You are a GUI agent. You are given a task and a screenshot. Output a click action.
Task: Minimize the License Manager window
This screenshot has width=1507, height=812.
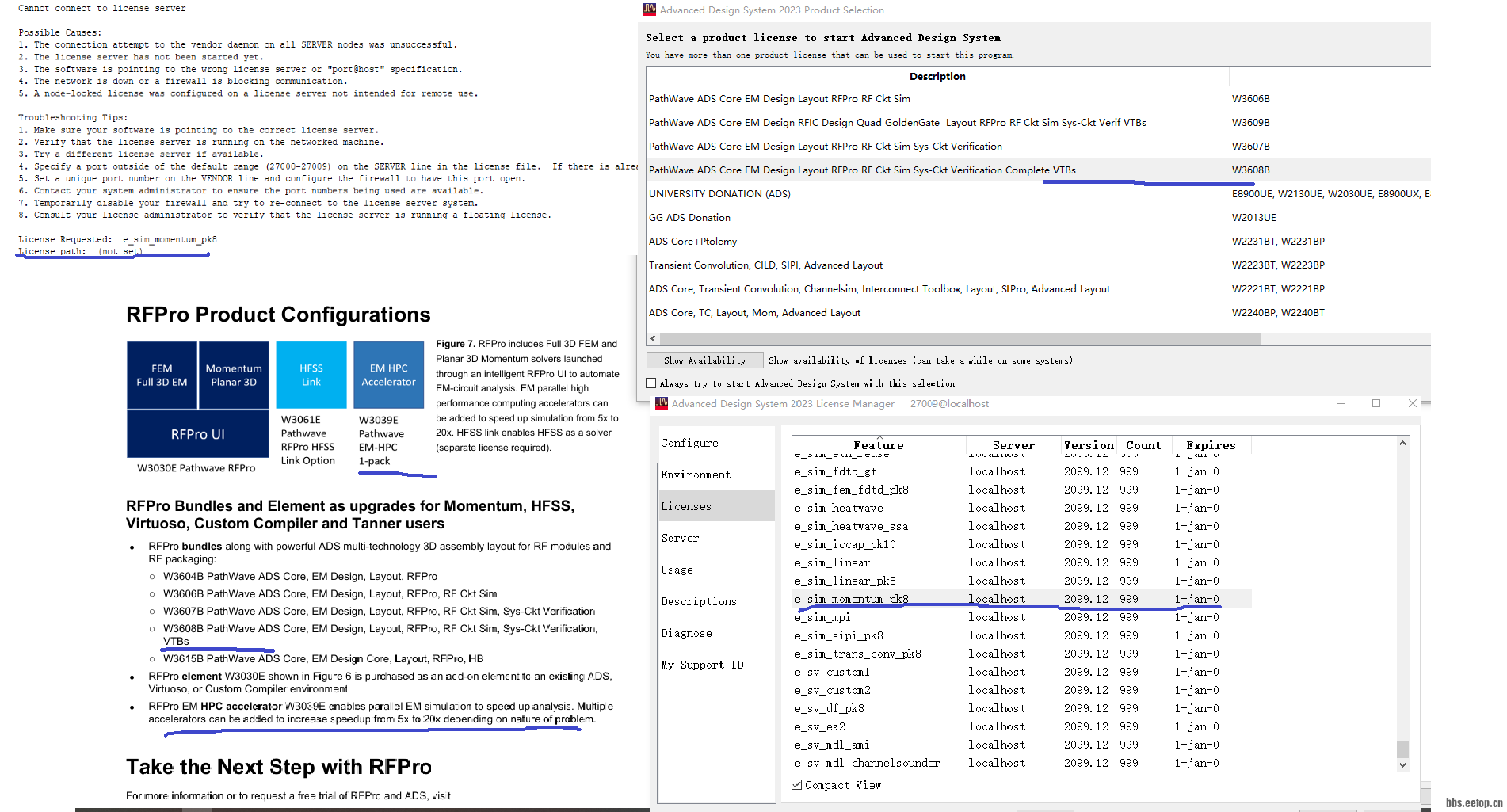click(1341, 403)
